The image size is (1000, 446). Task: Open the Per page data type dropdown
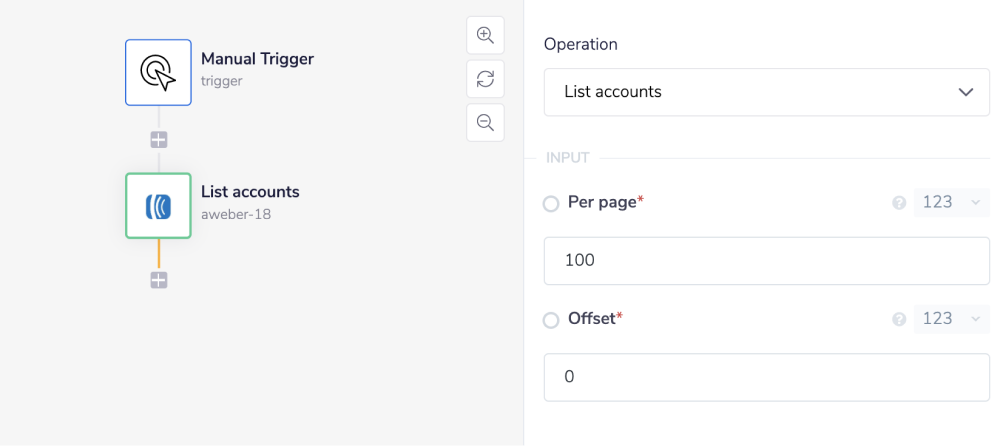pyautogui.click(x=951, y=203)
